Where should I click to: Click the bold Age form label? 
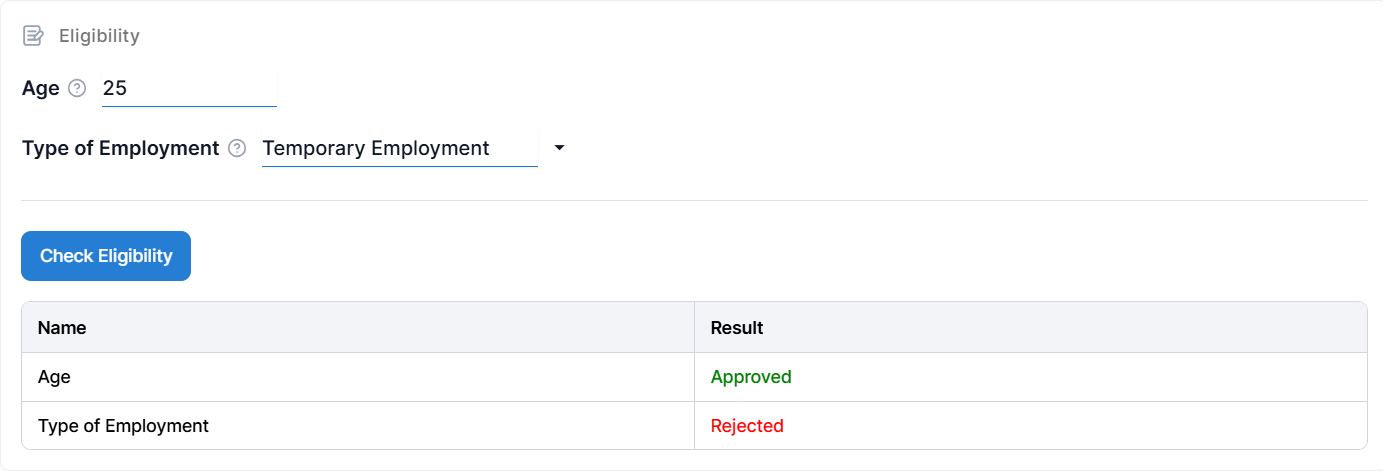pos(41,88)
